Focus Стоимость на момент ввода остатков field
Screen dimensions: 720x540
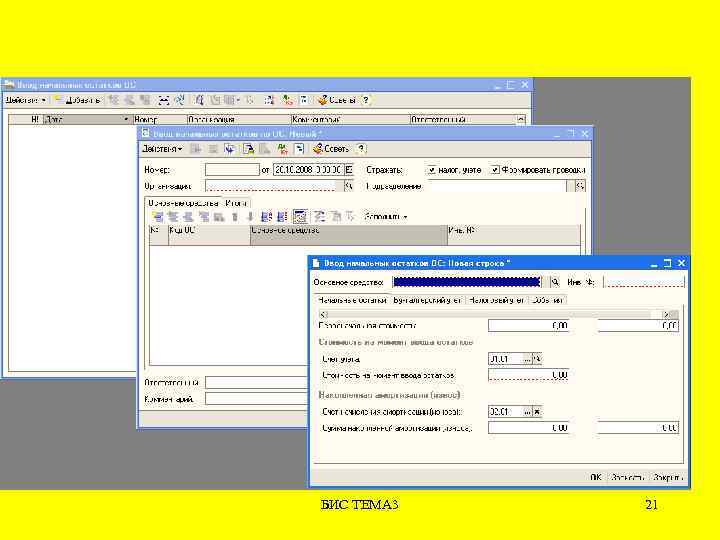point(529,375)
